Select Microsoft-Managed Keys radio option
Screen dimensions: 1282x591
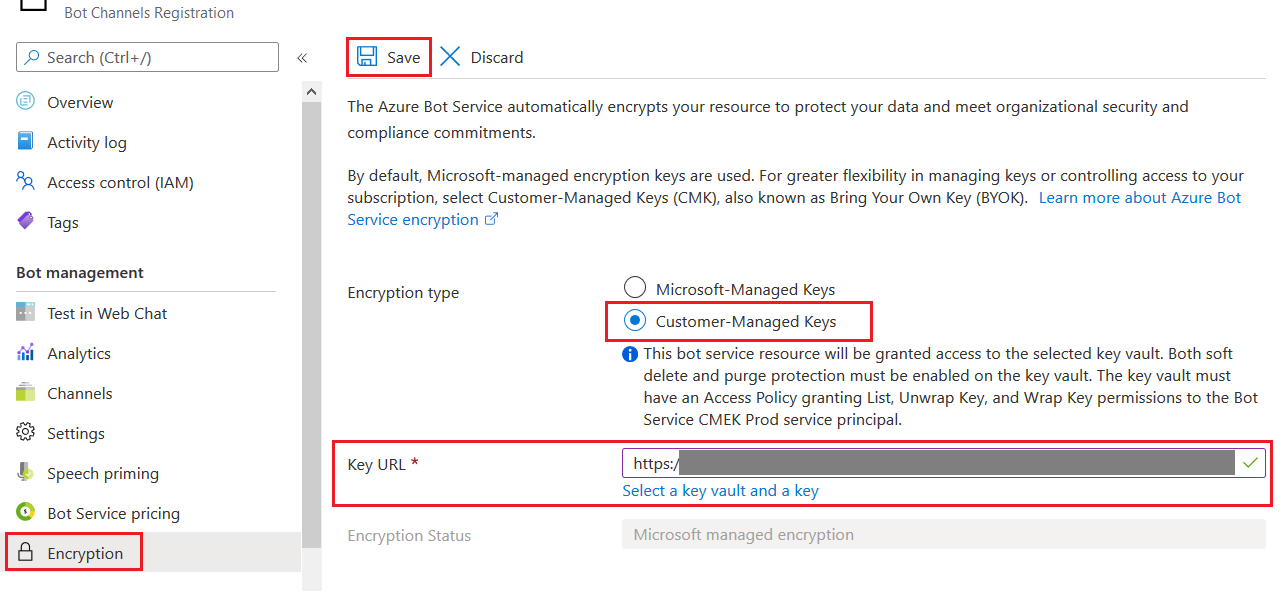point(635,289)
